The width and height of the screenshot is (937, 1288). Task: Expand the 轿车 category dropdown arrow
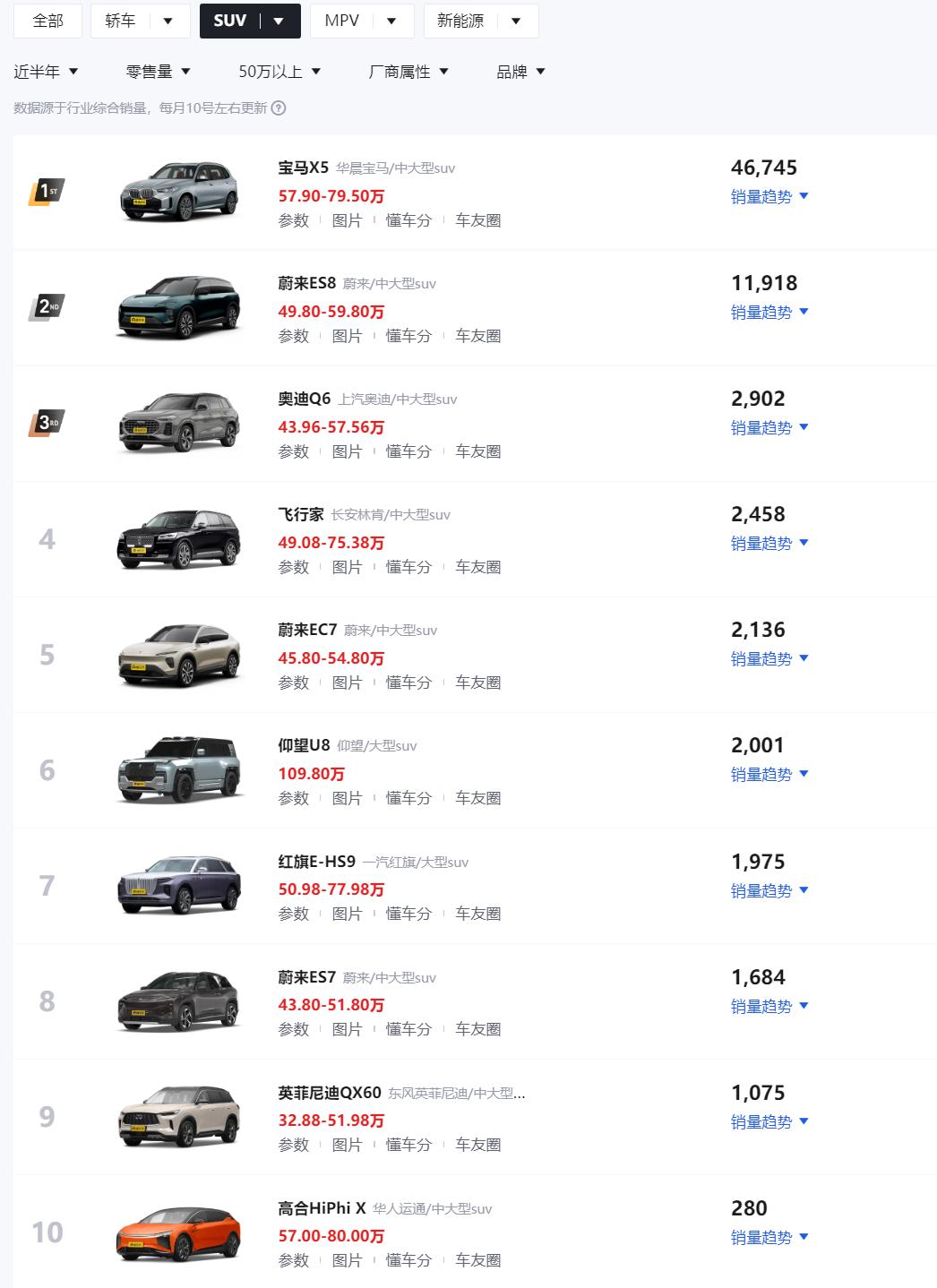coord(168,21)
